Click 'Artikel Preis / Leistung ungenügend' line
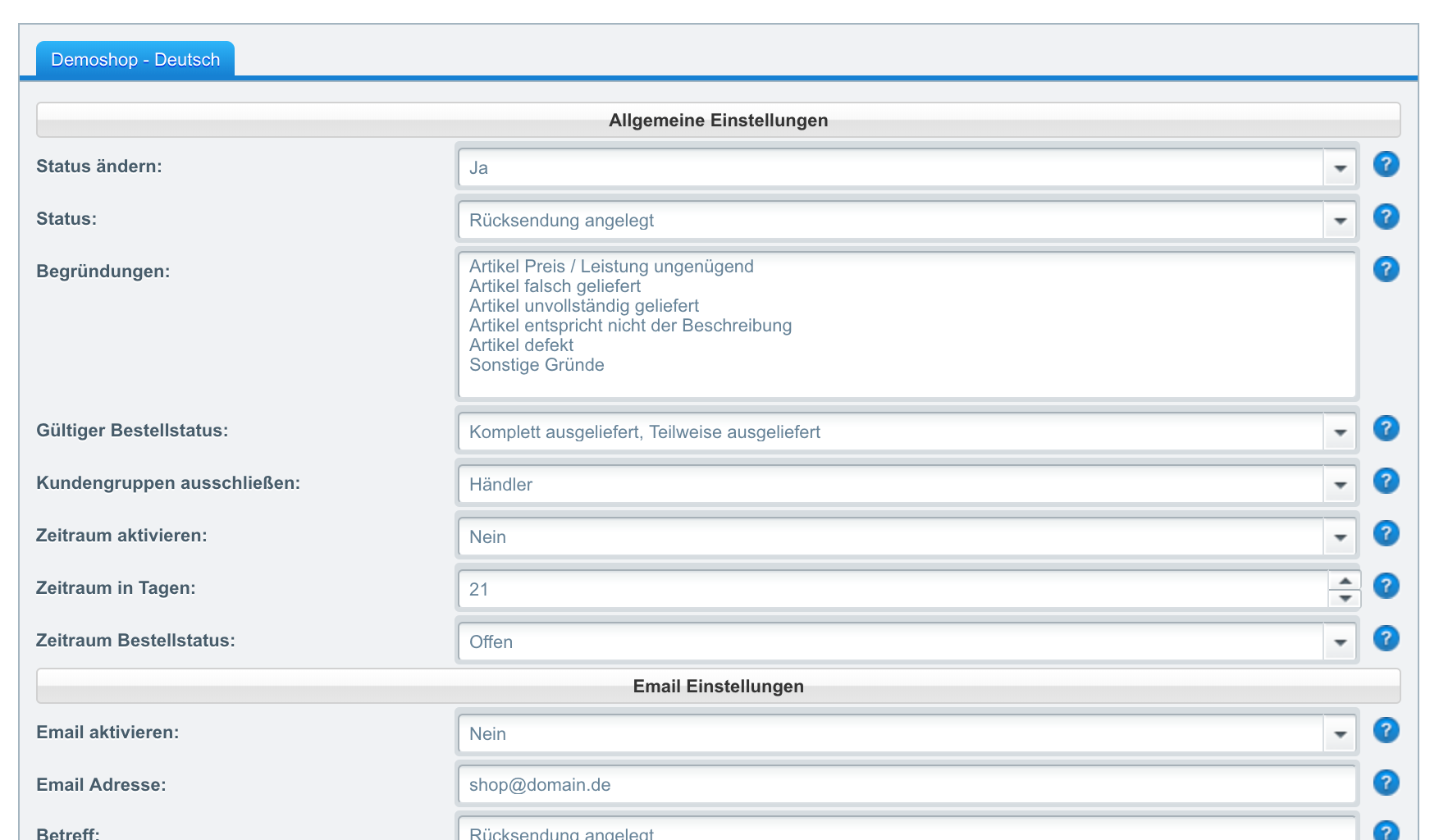The width and height of the screenshot is (1439, 840). [x=611, y=267]
